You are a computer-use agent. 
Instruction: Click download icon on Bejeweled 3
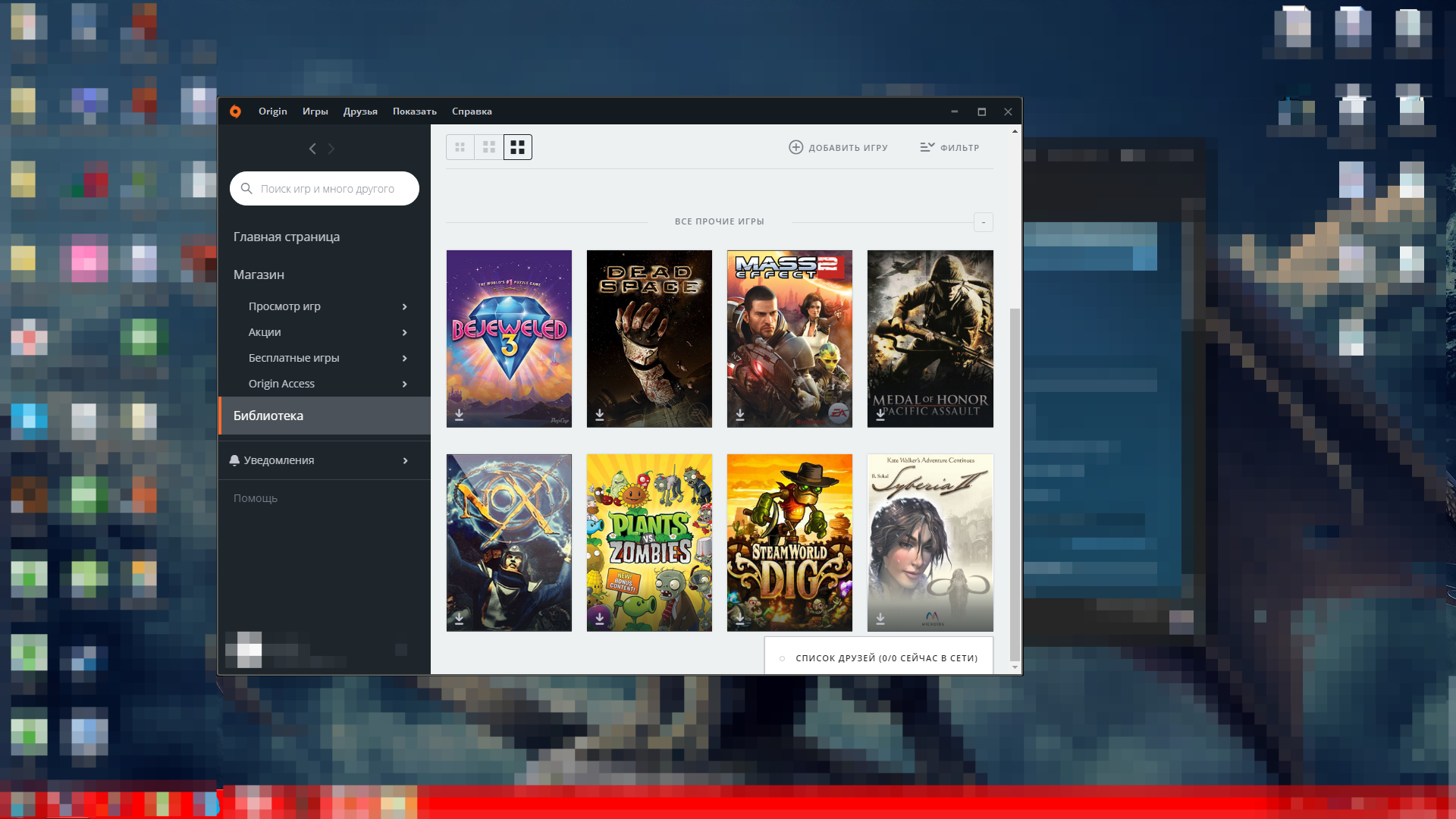coord(459,415)
